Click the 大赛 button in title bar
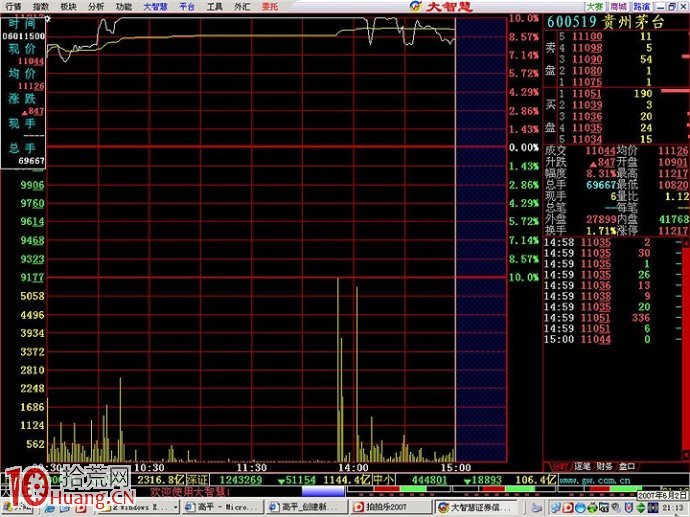This screenshot has width=690, height=517. tap(595, 7)
